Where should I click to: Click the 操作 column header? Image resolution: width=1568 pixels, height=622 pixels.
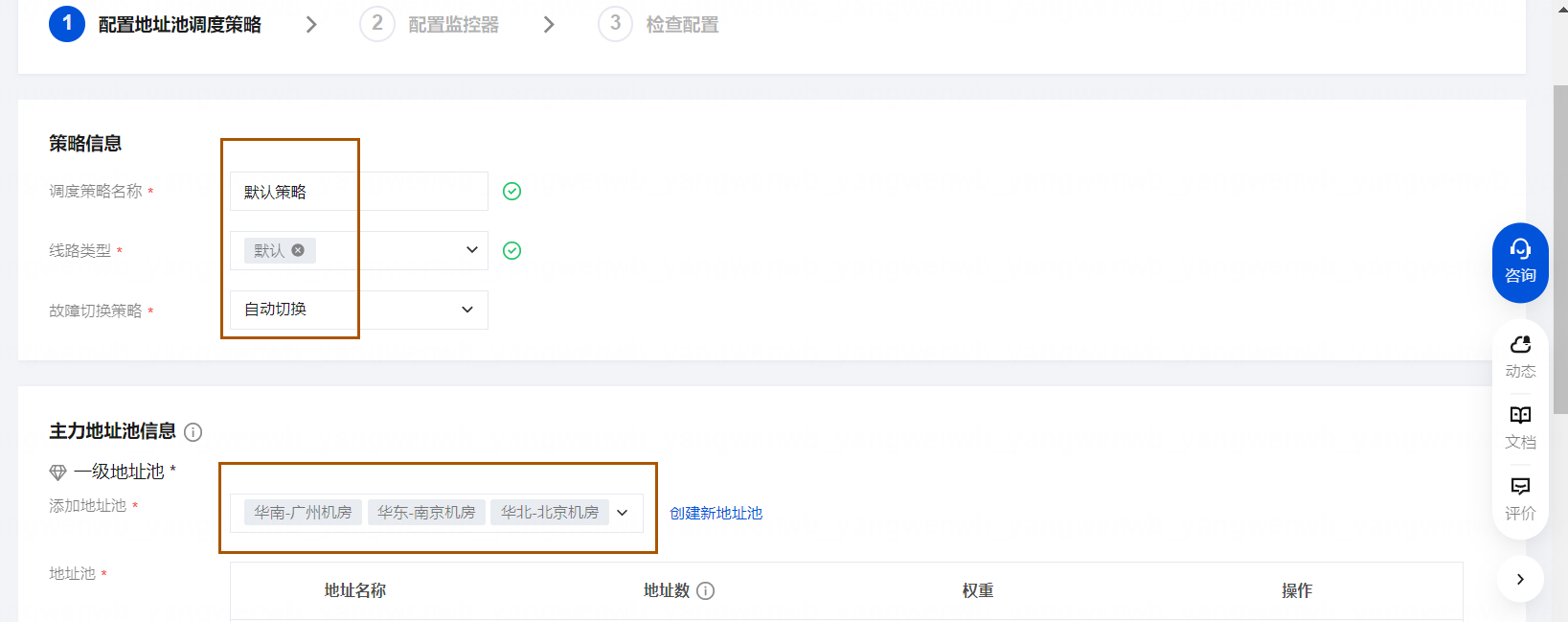[1297, 590]
